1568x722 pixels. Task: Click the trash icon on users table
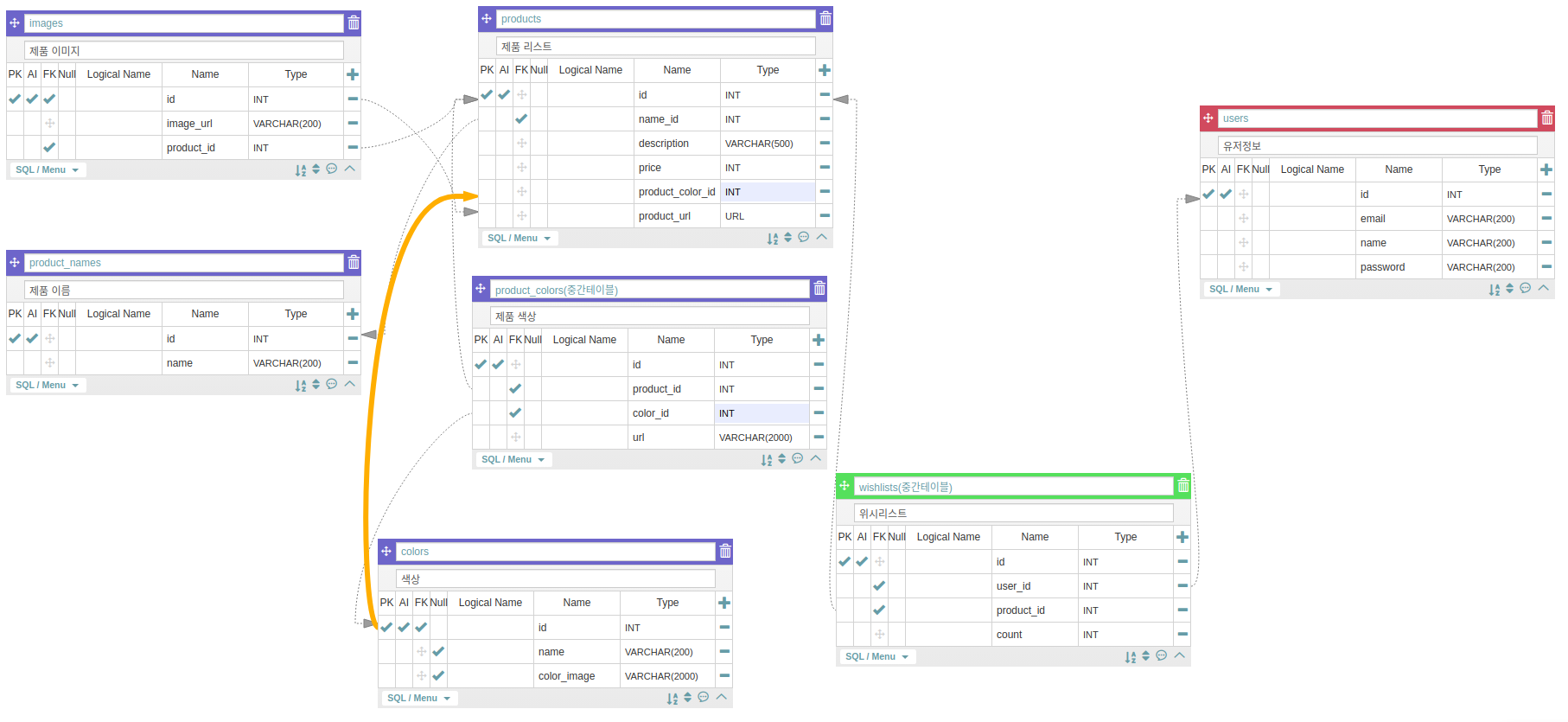(1547, 118)
